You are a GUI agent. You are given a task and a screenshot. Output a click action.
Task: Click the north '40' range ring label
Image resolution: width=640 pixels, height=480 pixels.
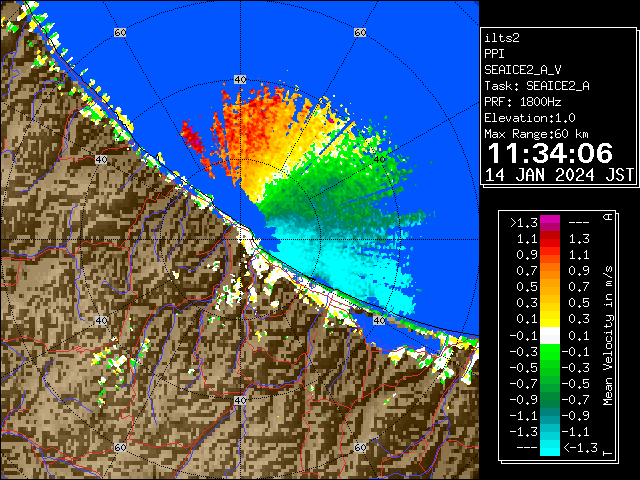click(240, 80)
